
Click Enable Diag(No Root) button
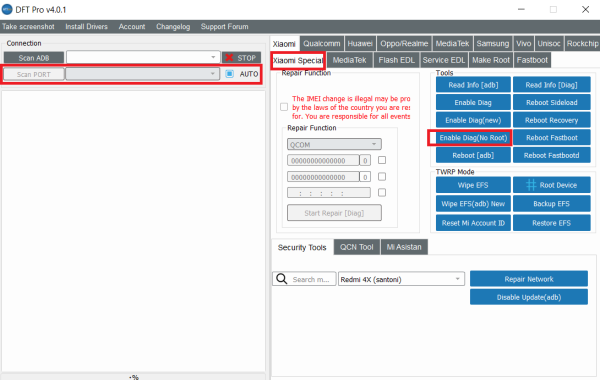pyautogui.click(x=473, y=138)
